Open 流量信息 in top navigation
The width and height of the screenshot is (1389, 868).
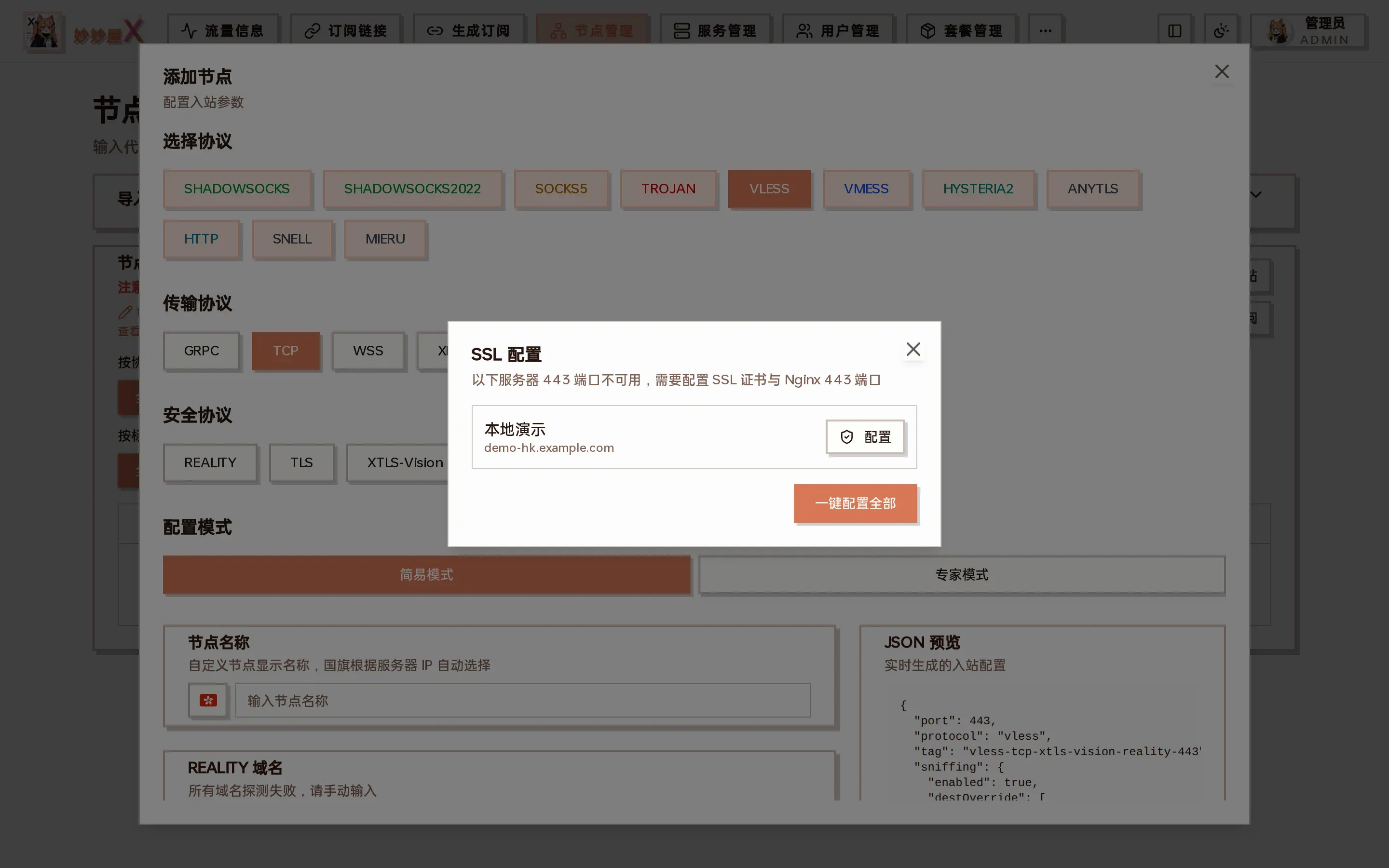[x=223, y=30]
